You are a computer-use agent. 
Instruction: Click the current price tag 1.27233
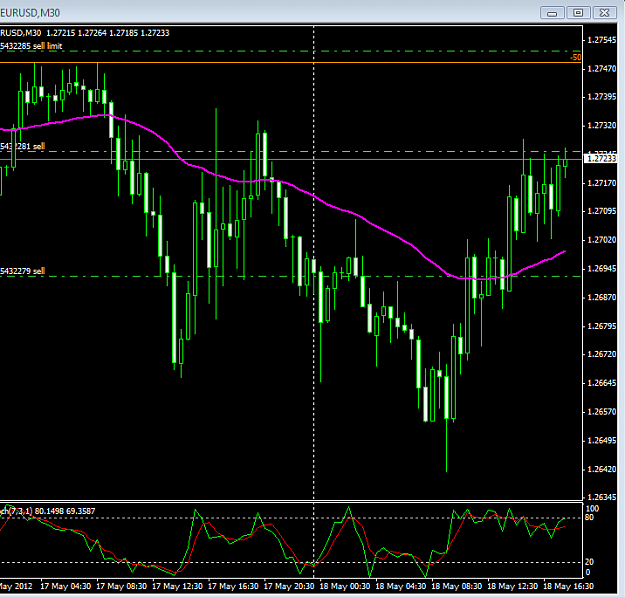(x=600, y=159)
